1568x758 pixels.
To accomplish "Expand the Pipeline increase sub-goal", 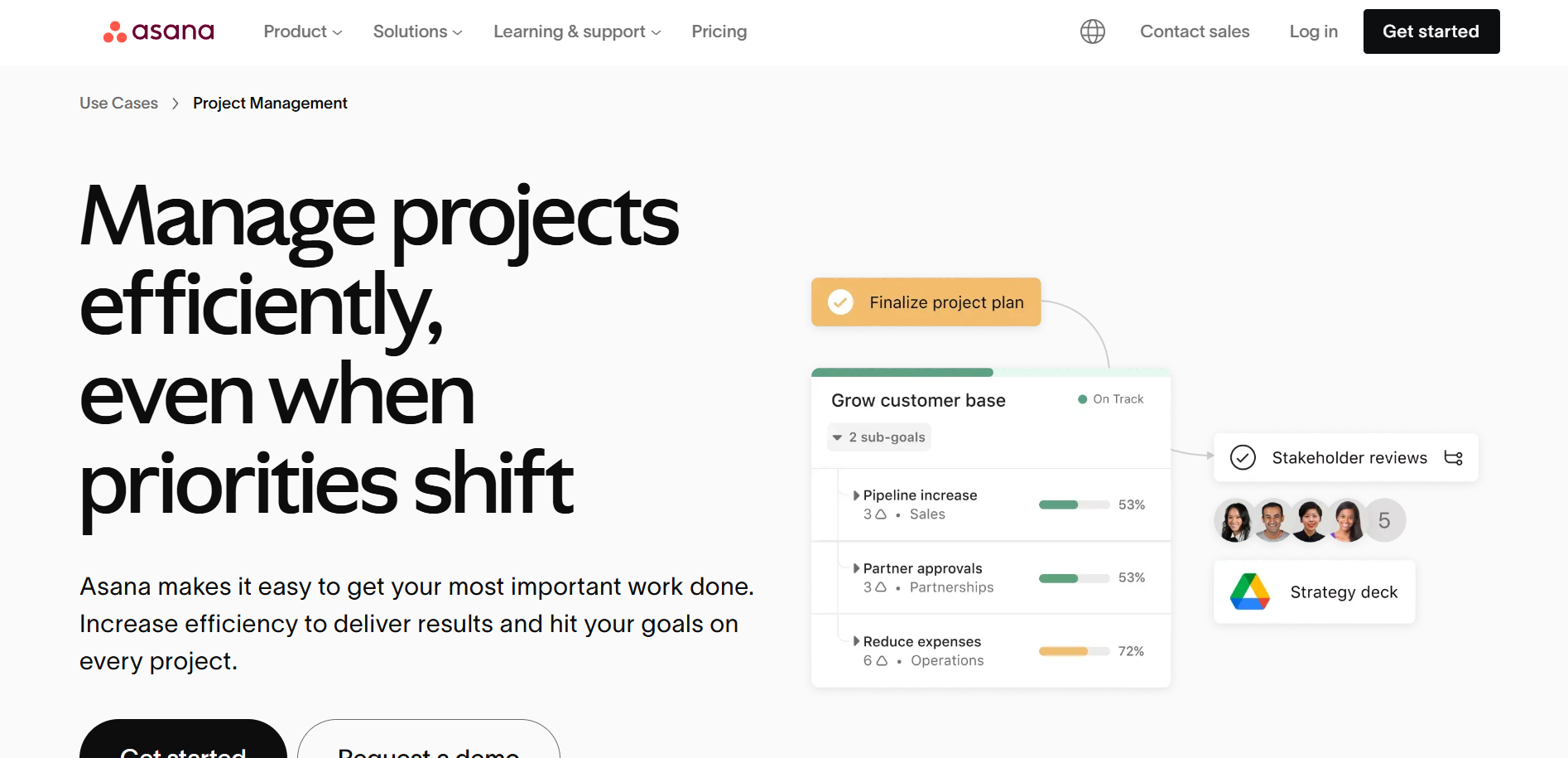I will tap(857, 495).
